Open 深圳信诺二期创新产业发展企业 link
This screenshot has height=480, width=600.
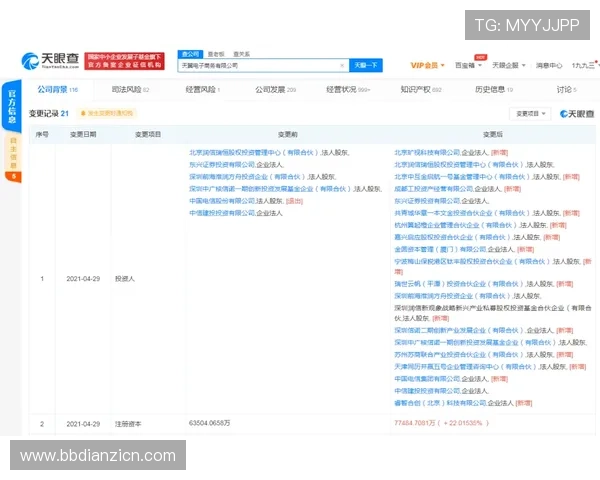[460, 330]
